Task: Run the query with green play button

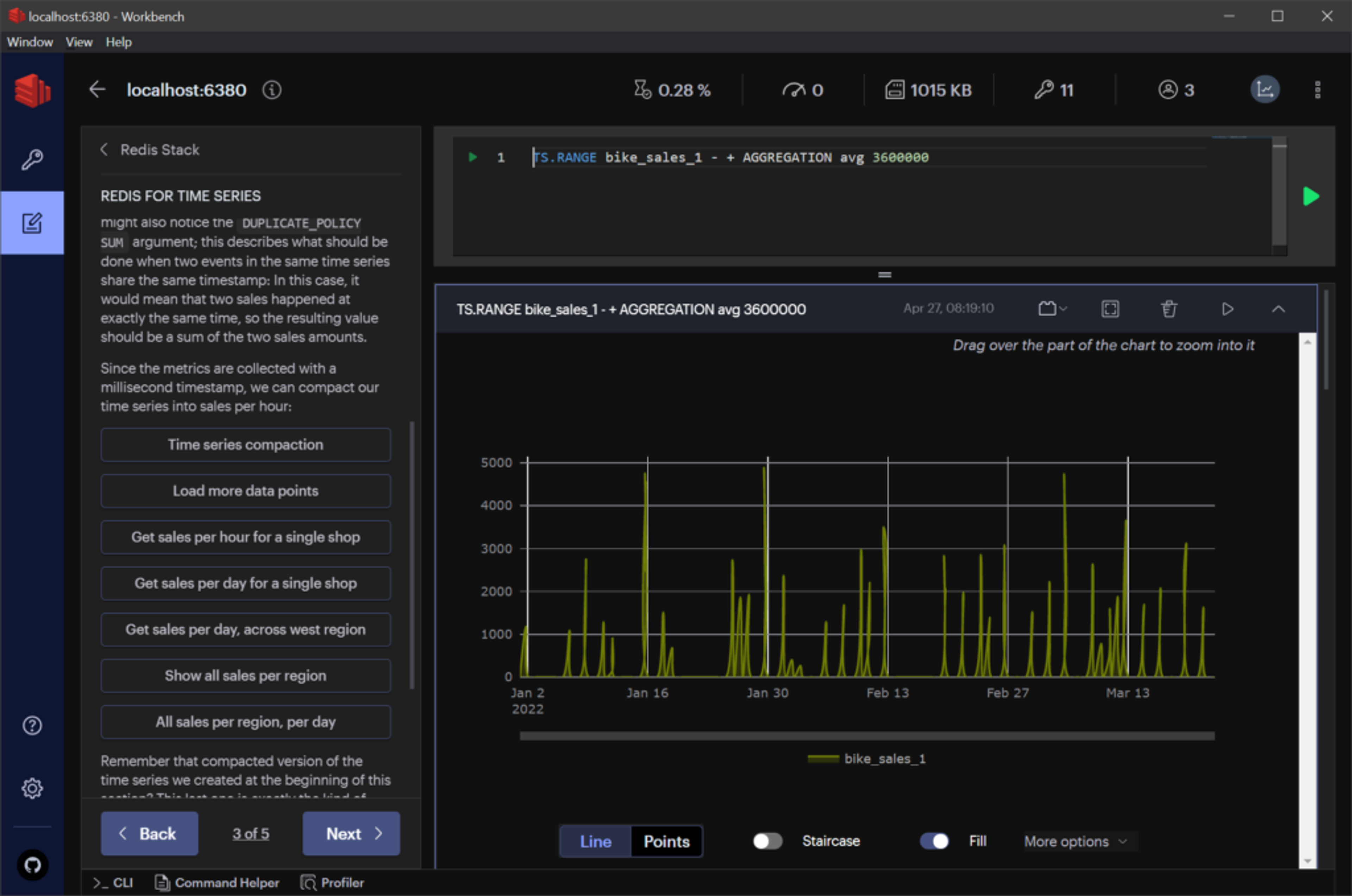Action: (1311, 196)
